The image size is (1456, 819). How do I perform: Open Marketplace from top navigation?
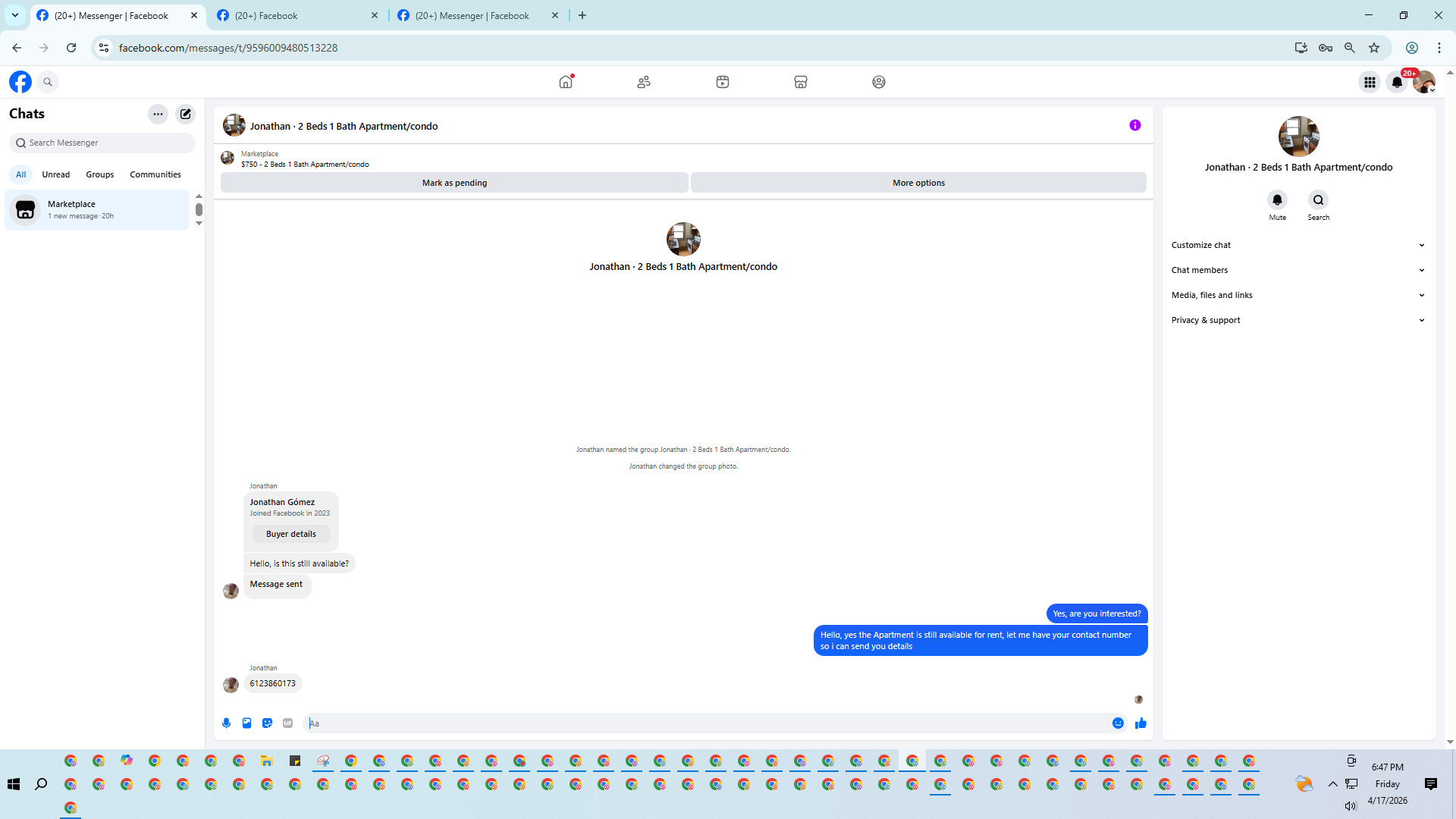coord(800,82)
